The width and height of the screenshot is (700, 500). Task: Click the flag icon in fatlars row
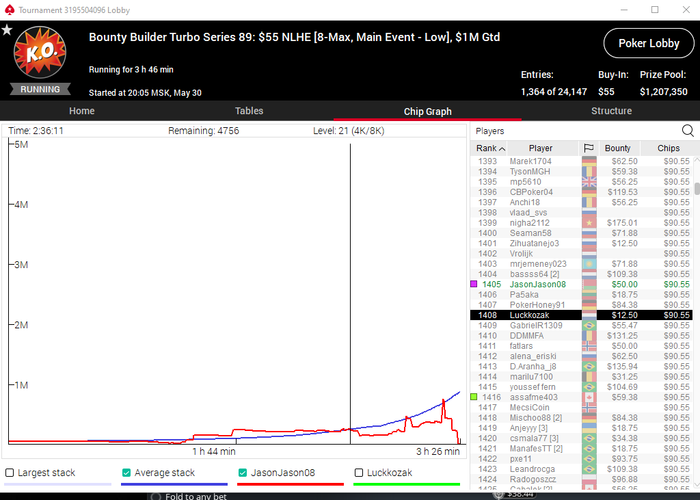coord(589,346)
